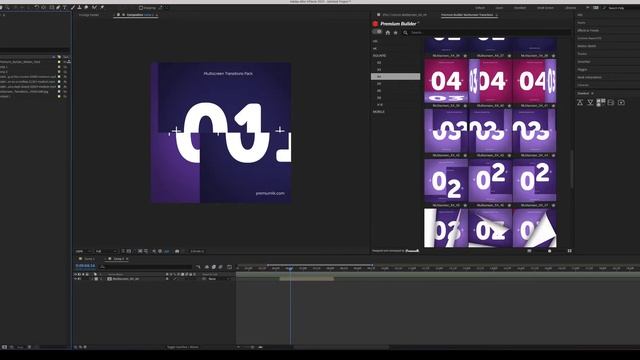Switch to the Libraries workspace
This screenshot has width=640, height=360.
[x=571, y=8]
